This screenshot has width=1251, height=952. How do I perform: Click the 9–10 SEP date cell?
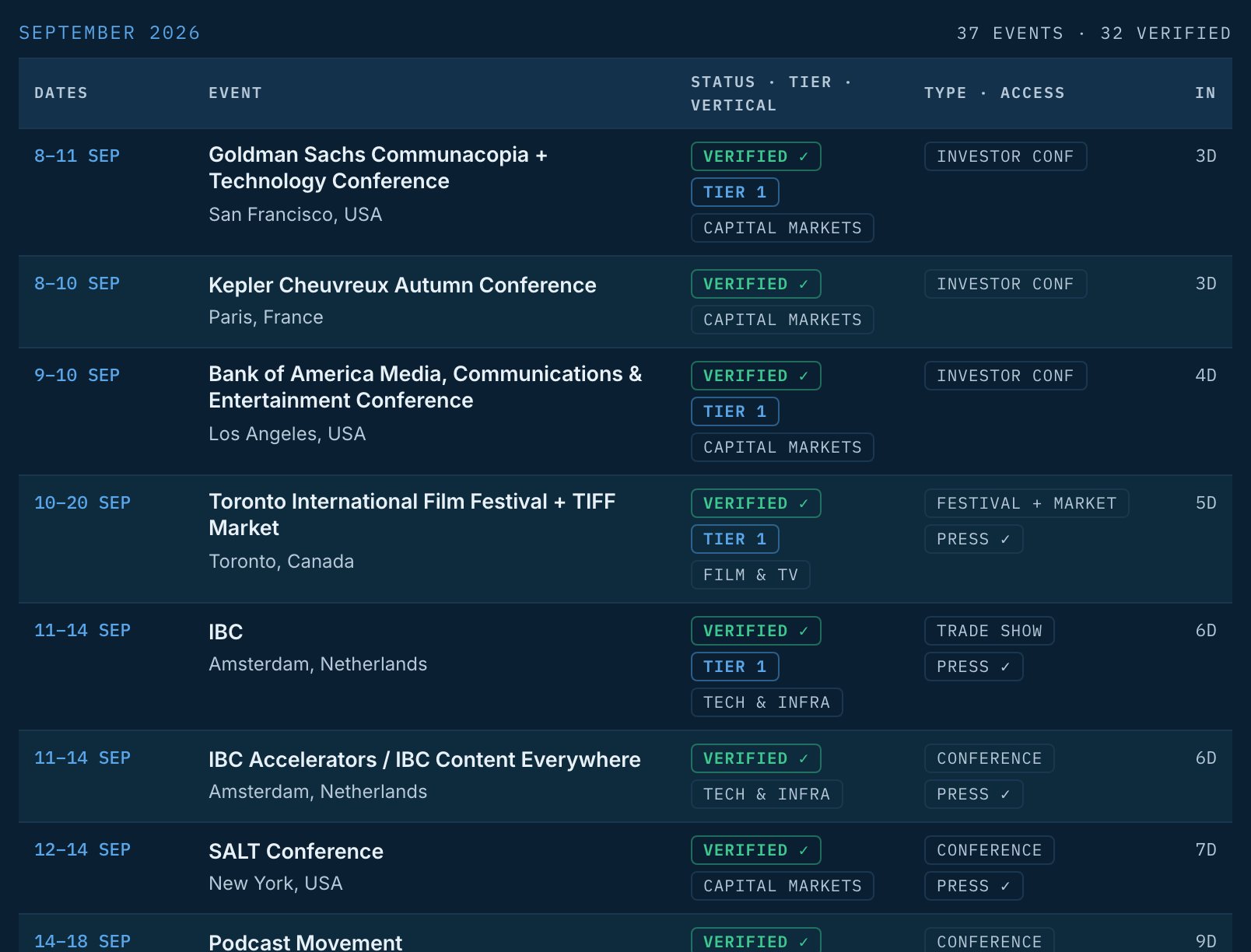pos(77,376)
